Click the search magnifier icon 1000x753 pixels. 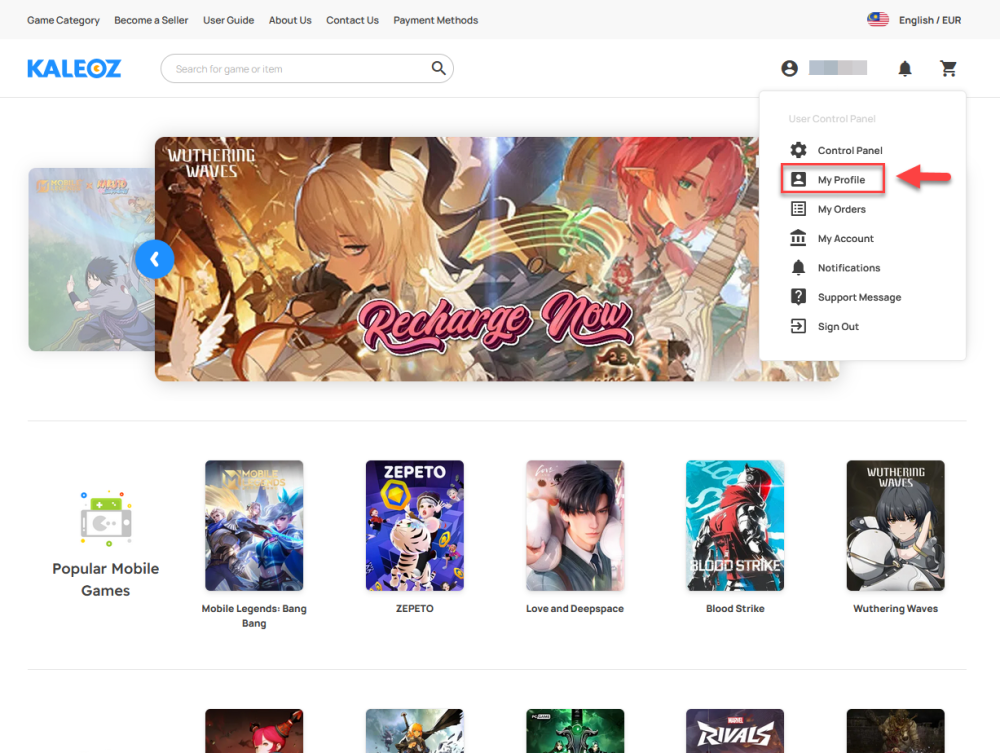pos(438,68)
